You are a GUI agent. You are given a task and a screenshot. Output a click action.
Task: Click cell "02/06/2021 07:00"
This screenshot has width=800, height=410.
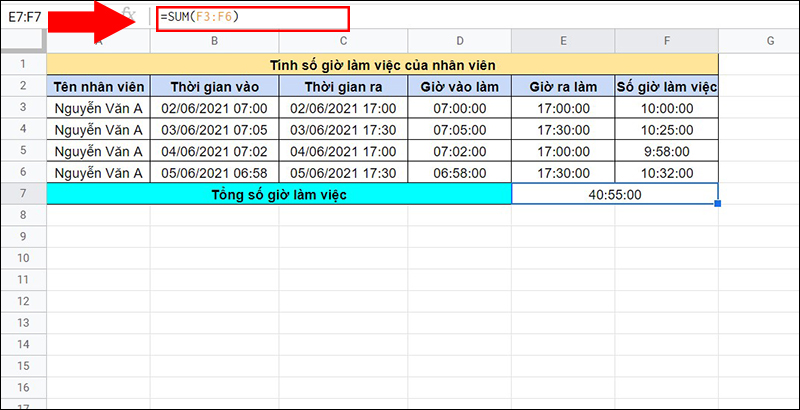215,108
